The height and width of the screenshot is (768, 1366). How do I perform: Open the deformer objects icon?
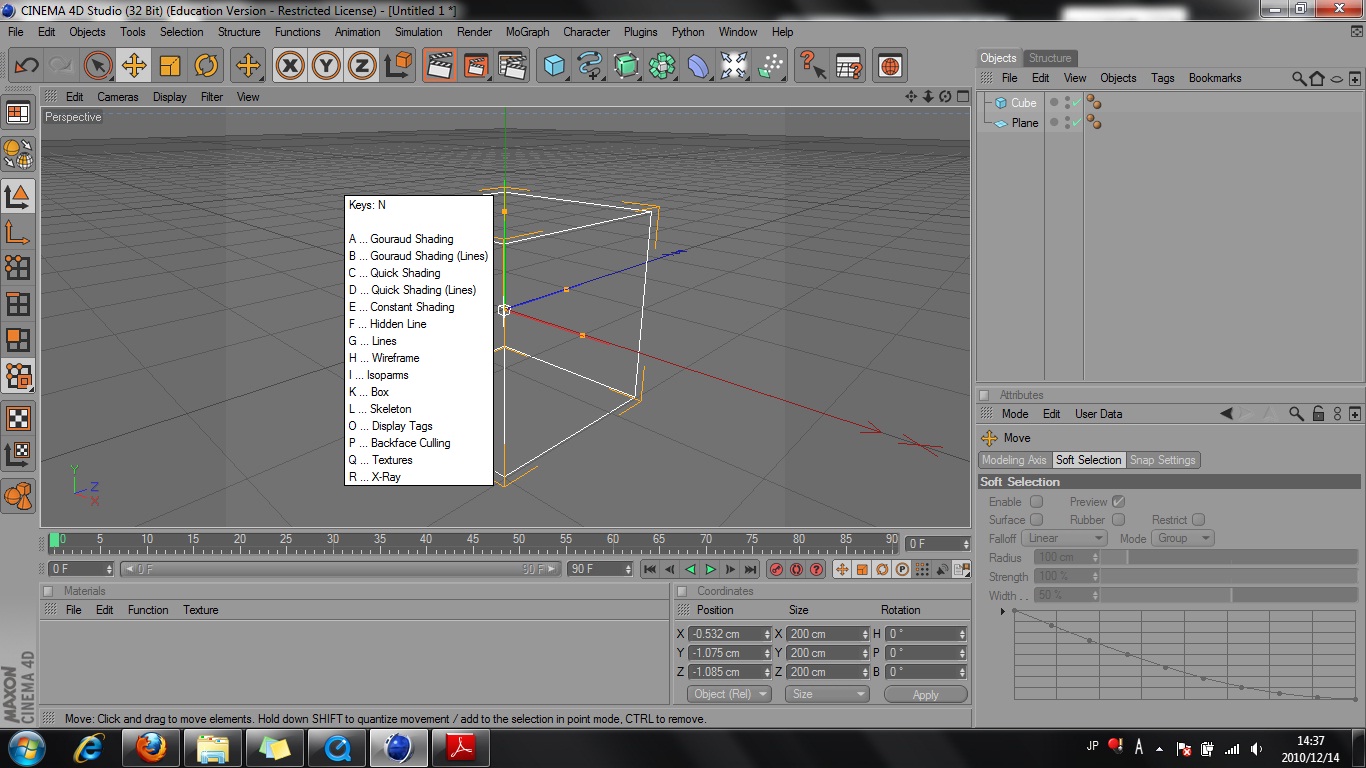(x=698, y=66)
